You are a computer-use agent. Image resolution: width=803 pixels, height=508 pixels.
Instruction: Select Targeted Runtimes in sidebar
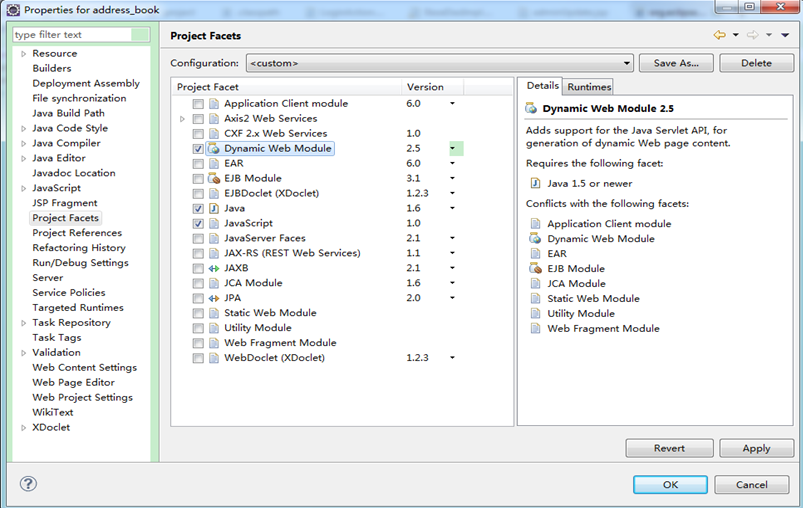click(78, 307)
